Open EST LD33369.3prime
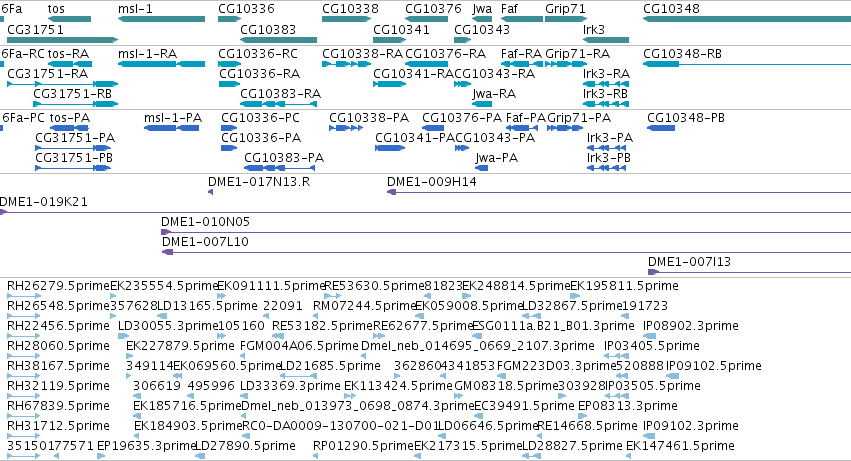851x461 pixels. tap(245, 396)
